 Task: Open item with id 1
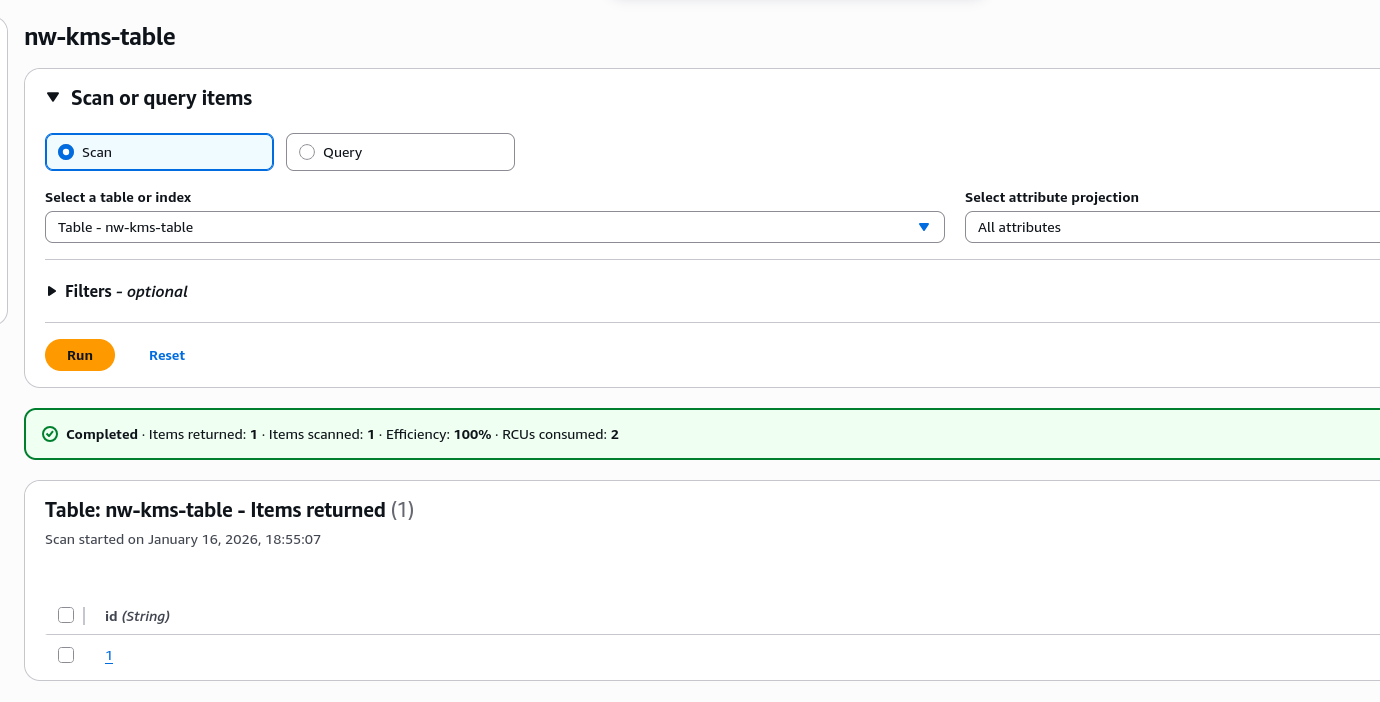point(109,656)
